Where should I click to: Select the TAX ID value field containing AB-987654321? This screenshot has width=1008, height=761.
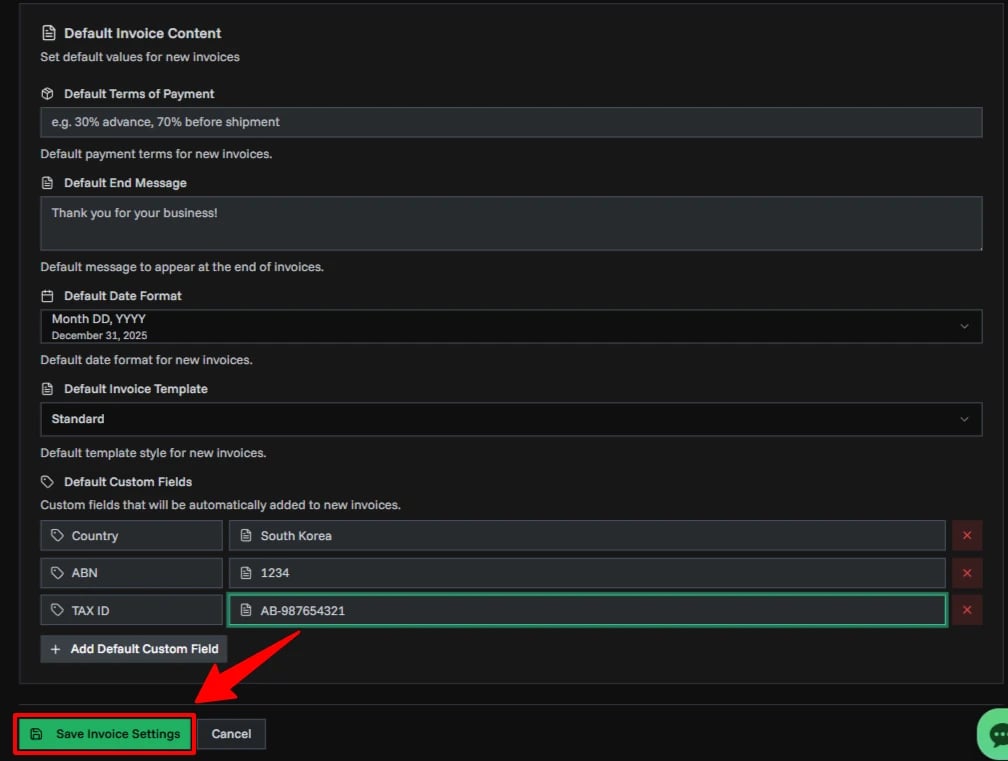click(x=586, y=609)
